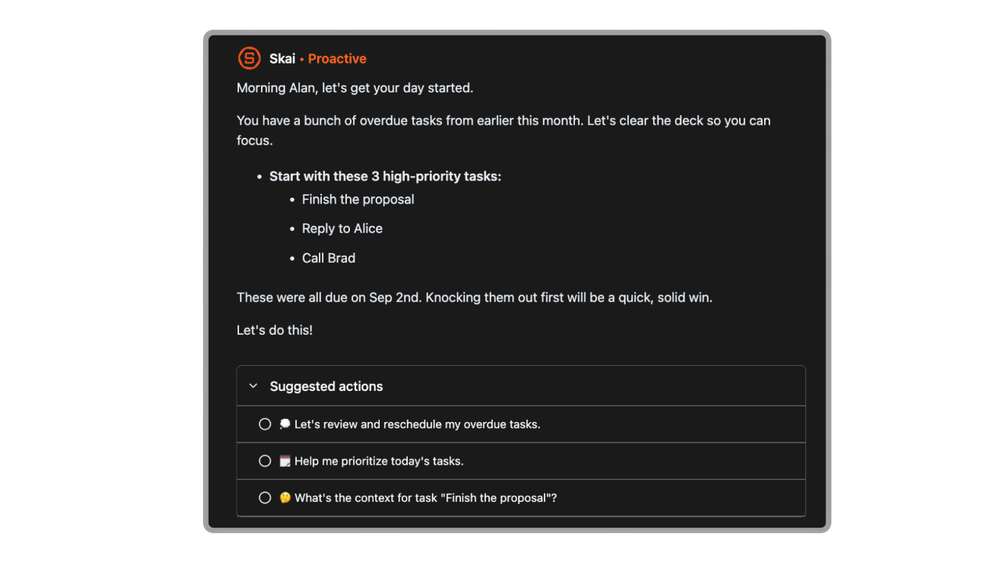Collapse the Suggested actions chevron
This screenshot has height=563, width=1000.
(x=253, y=386)
